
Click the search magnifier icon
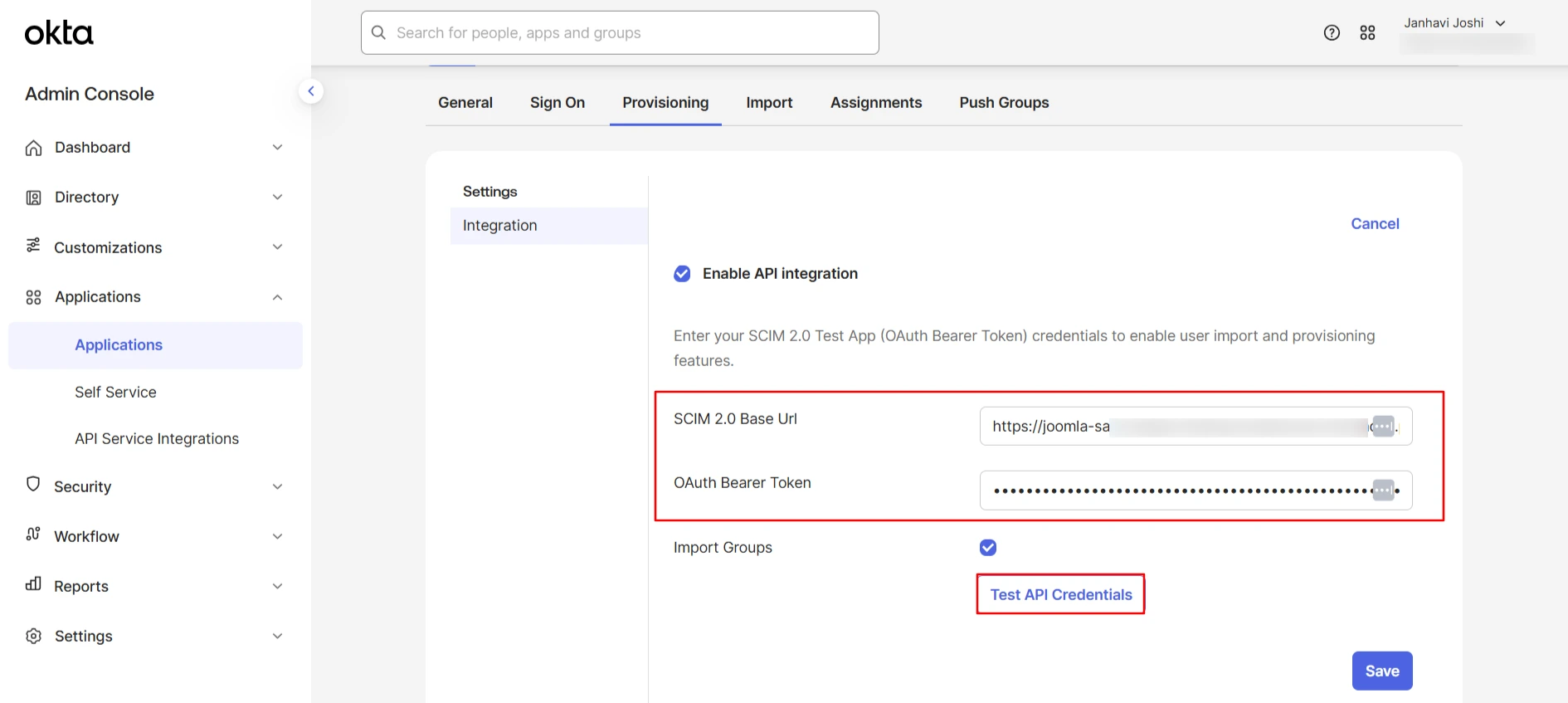pyautogui.click(x=379, y=32)
